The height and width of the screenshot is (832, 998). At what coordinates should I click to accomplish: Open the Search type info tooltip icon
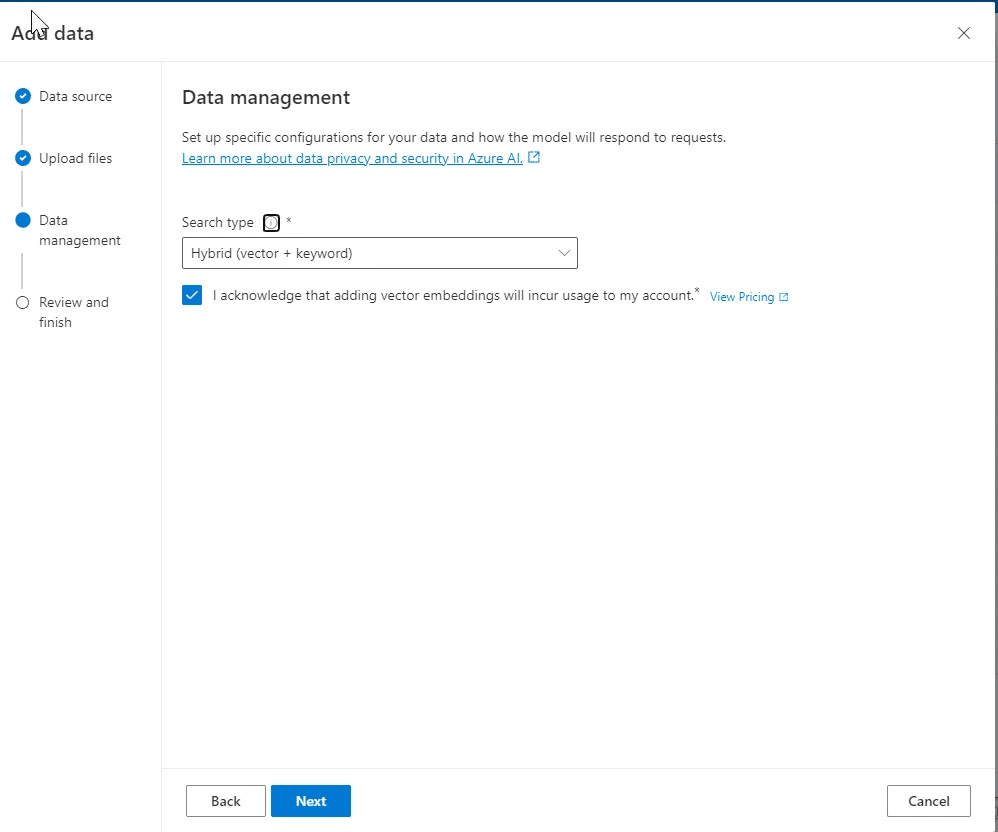point(271,223)
